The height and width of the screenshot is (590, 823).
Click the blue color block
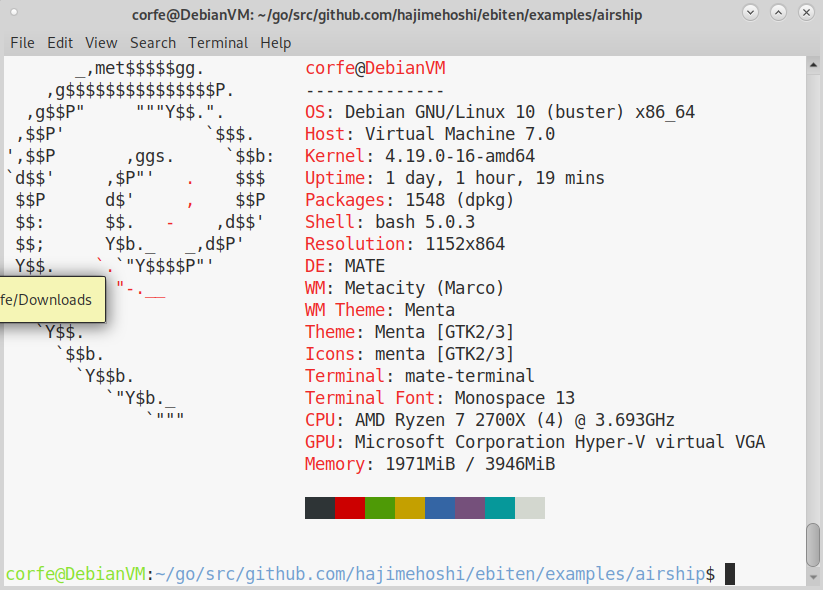440,508
